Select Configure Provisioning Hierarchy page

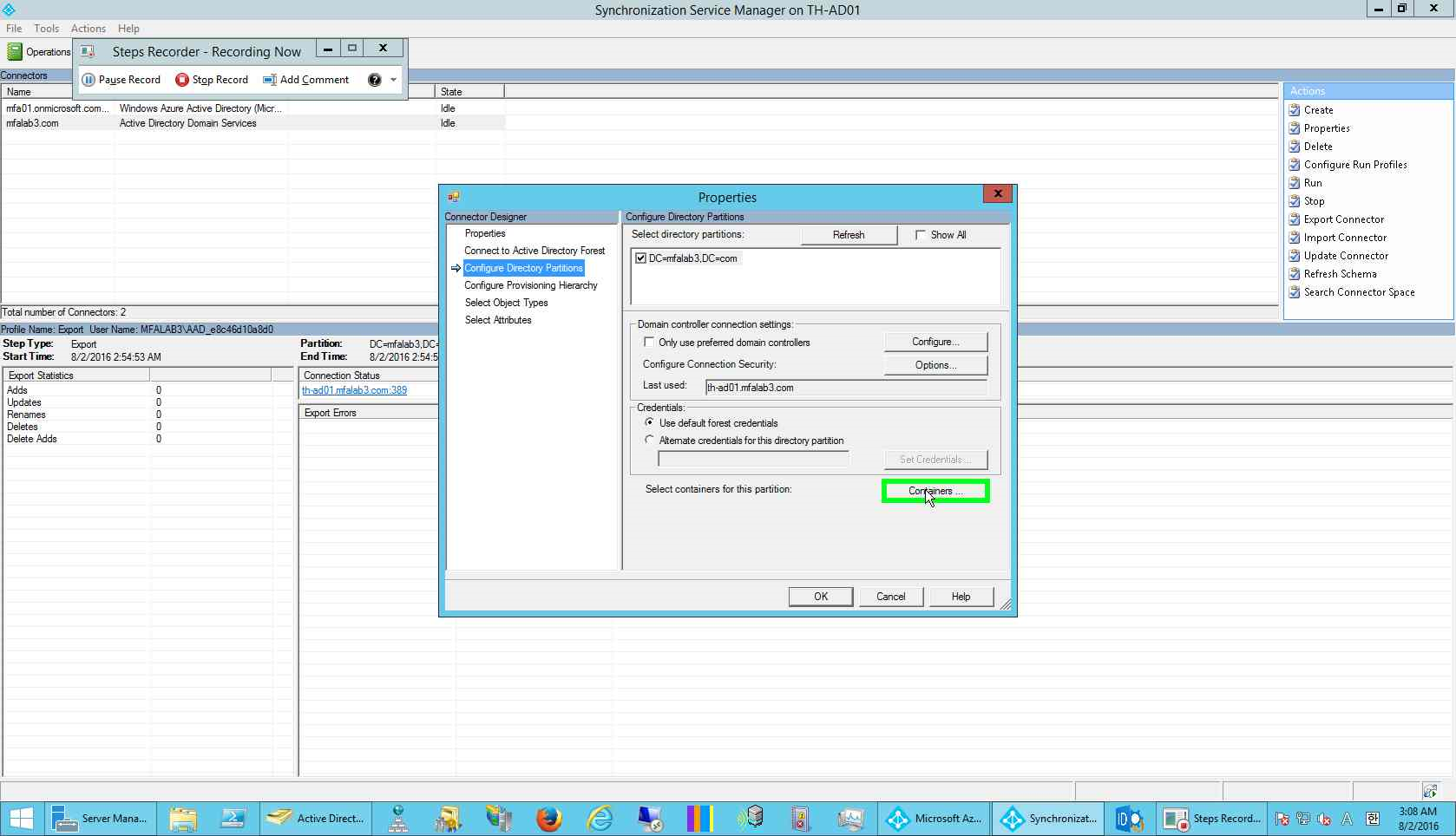click(531, 285)
